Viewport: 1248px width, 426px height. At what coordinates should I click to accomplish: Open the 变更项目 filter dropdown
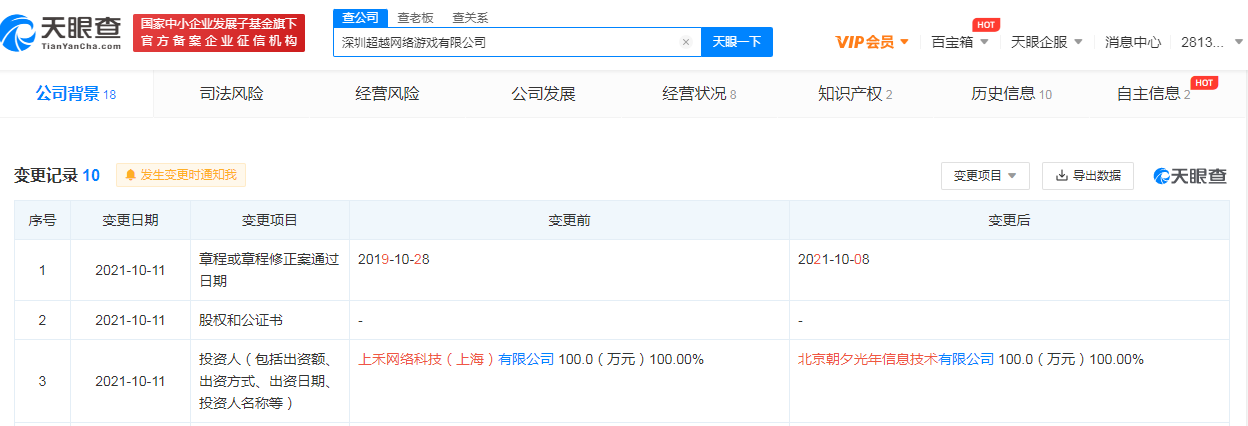click(x=984, y=175)
